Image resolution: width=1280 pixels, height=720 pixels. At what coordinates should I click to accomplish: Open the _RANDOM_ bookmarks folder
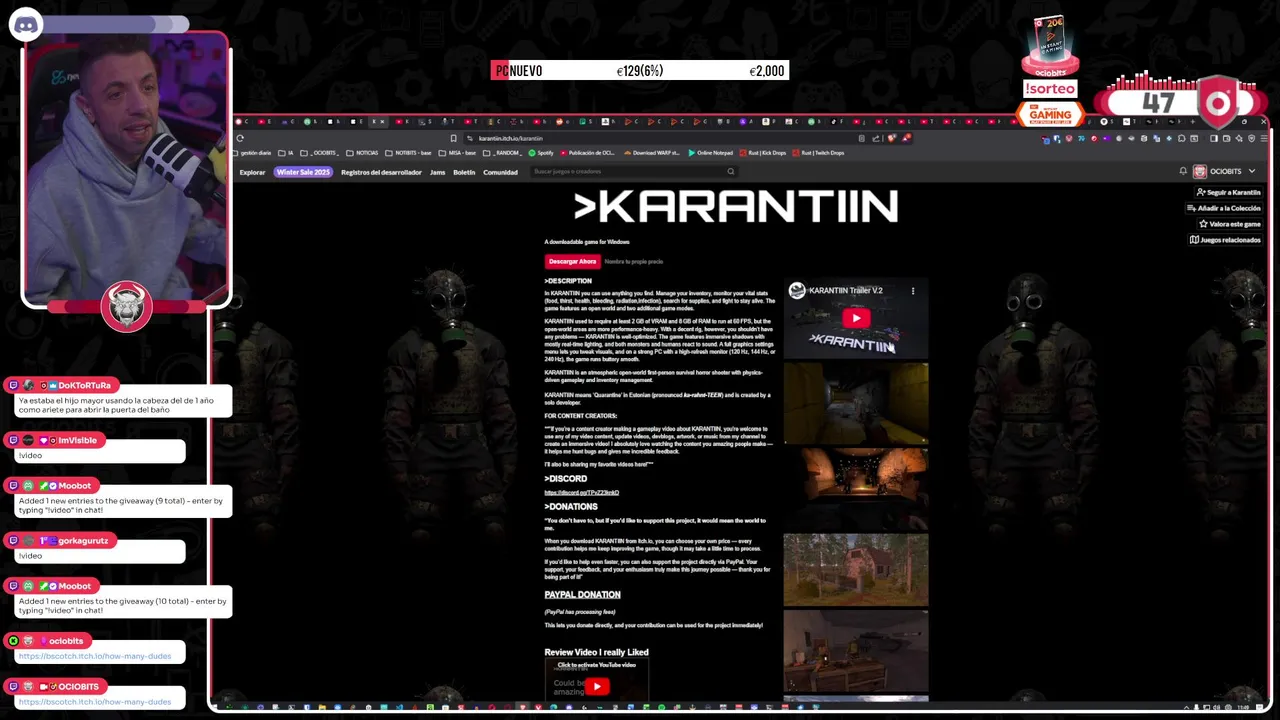pos(502,153)
